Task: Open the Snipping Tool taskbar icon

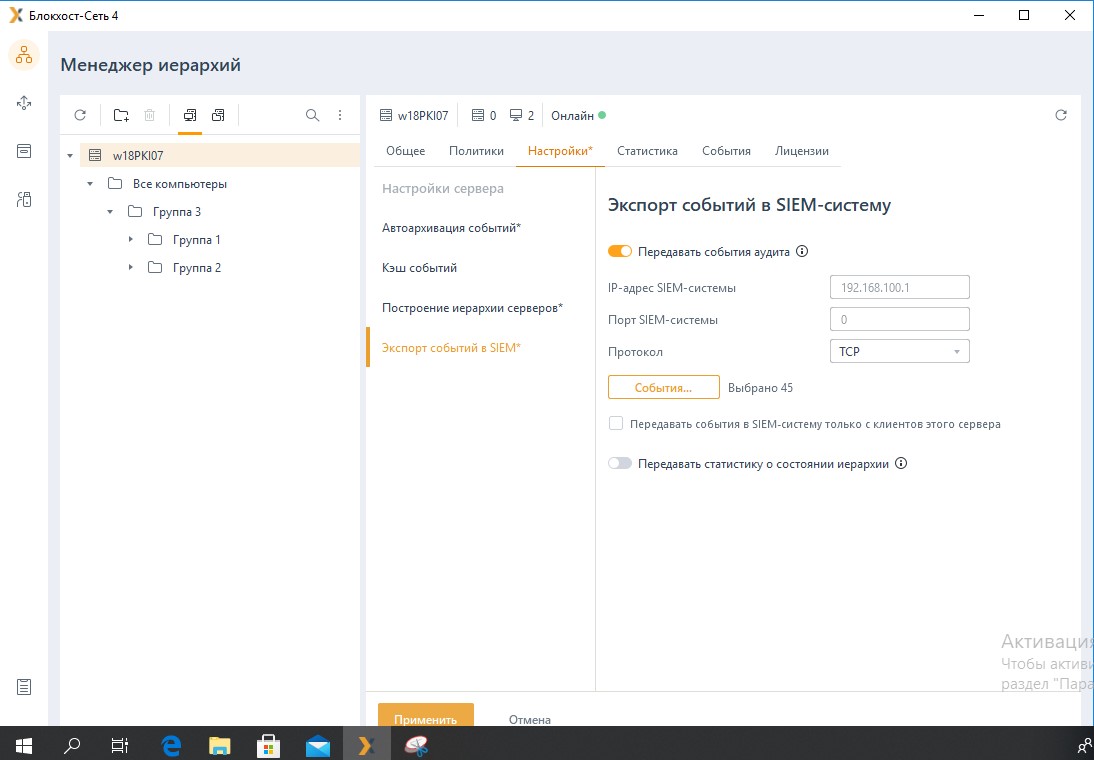Action: [x=417, y=746]
